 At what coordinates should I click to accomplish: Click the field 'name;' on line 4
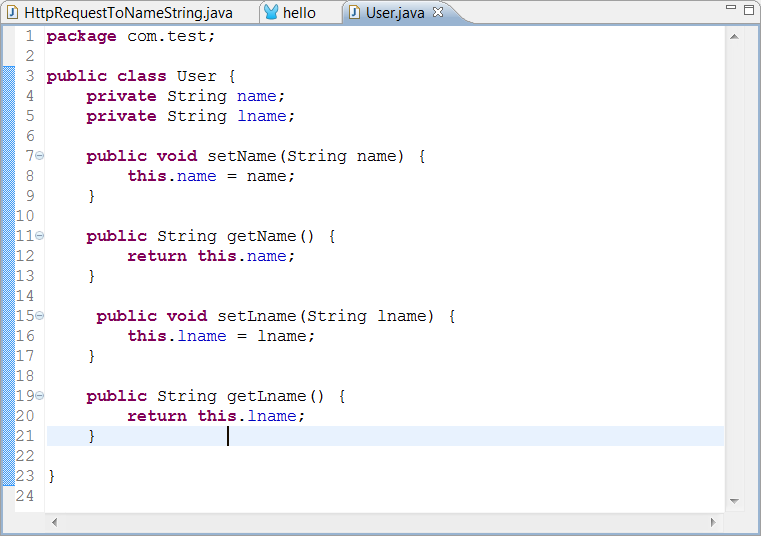point(261,96)
